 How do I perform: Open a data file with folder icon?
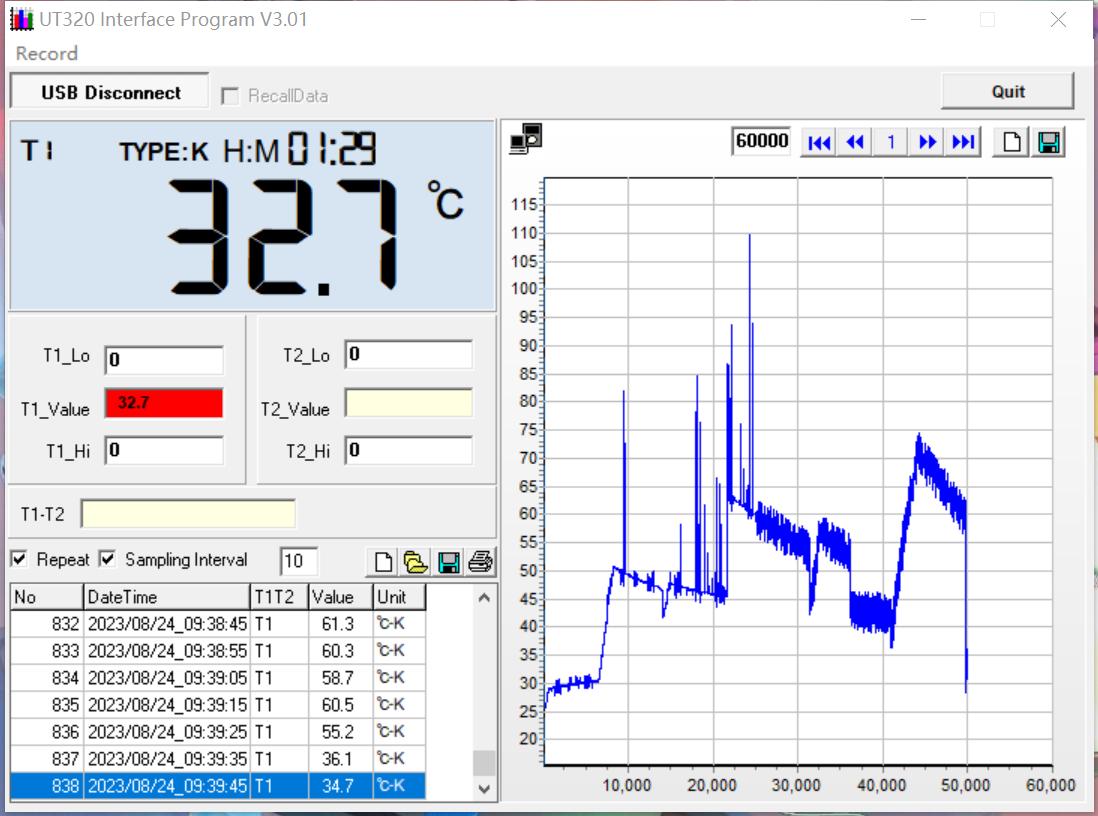415,562
